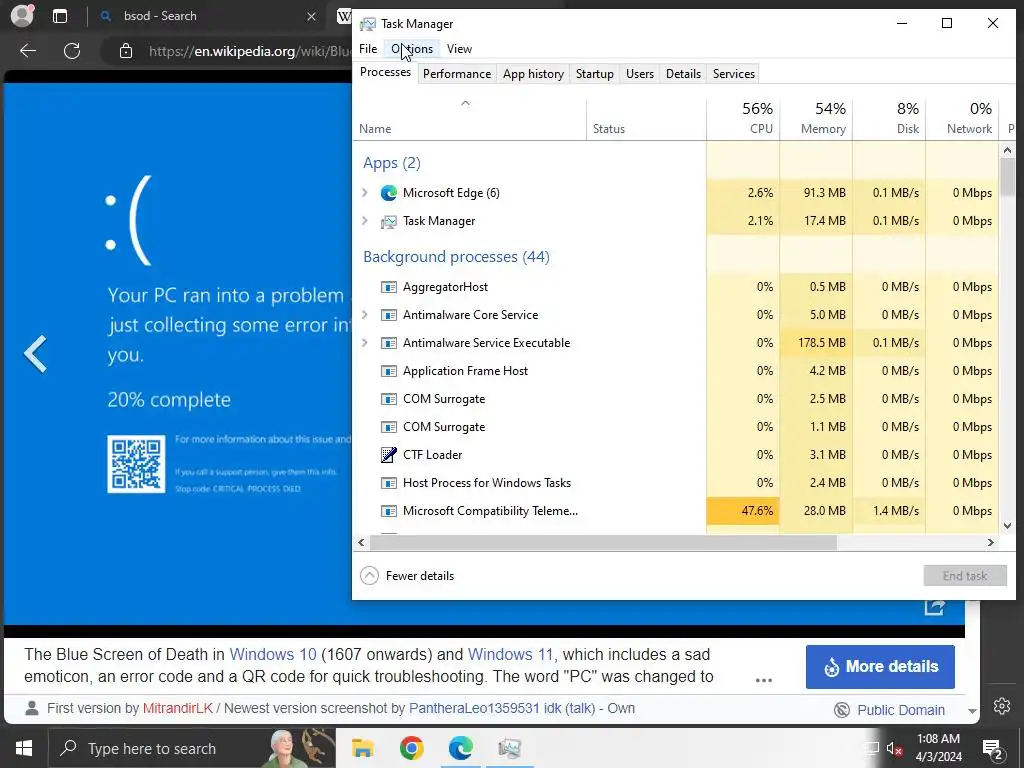Image resolution: width=1024 pixels, height=768 pixels.
Task: Switch to the App history tab
Action: pyautogui.click(x=533, y=74)
